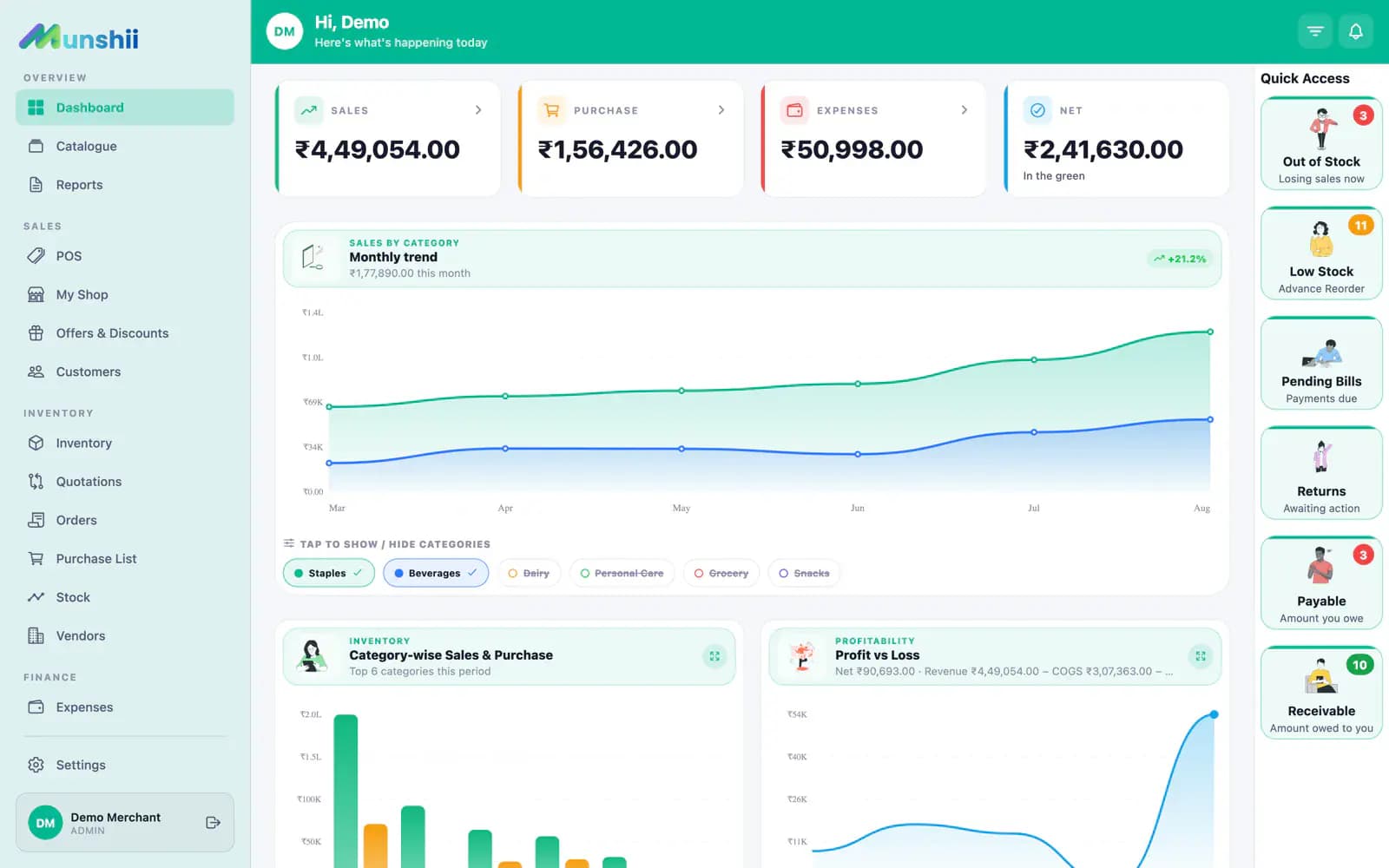Image resolution: width=1389 pixels, height=868 pixels.
Task: Show the Grocery category in the chart
Action: (721, 573)
